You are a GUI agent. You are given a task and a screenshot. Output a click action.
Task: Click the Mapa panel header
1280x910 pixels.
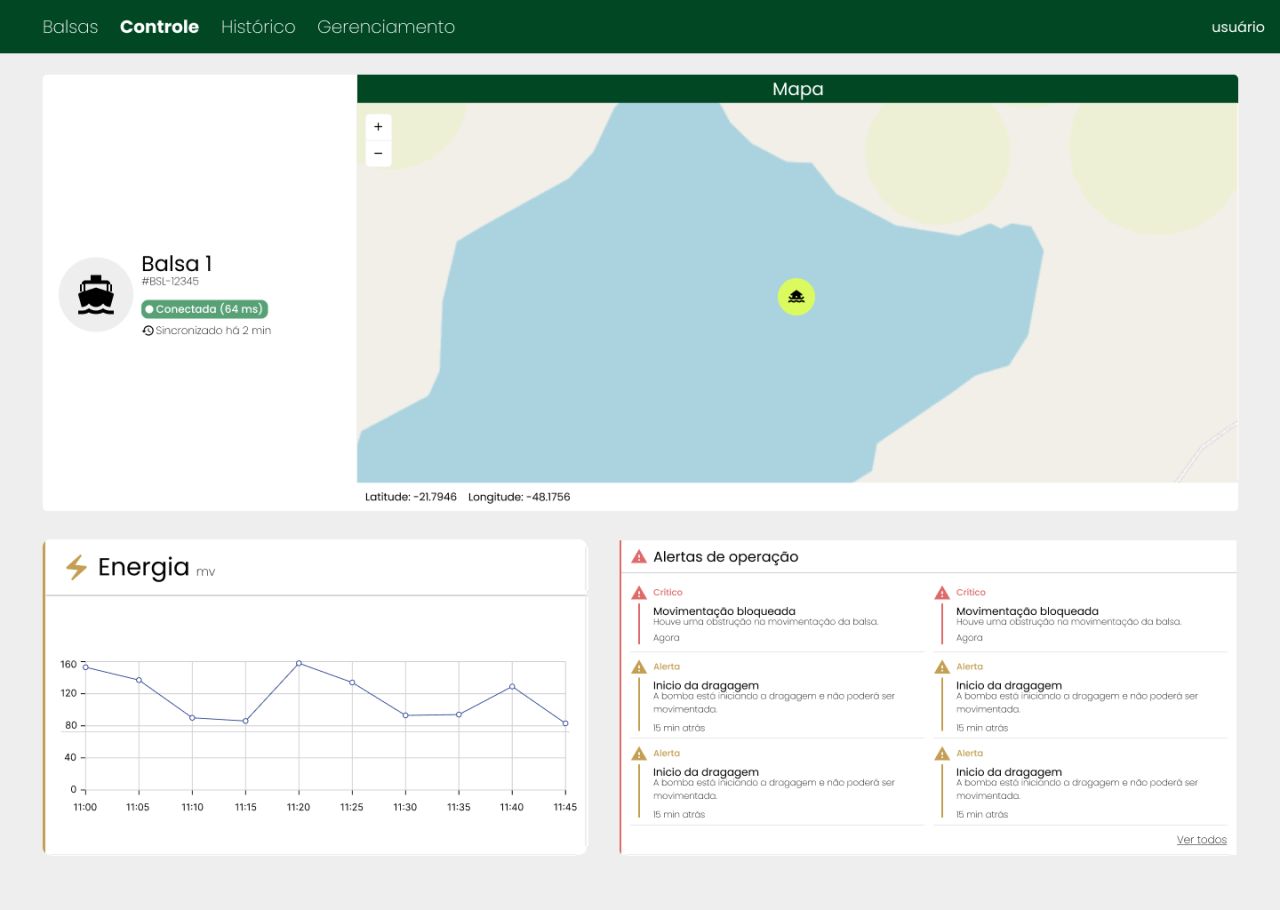[797, 89]
